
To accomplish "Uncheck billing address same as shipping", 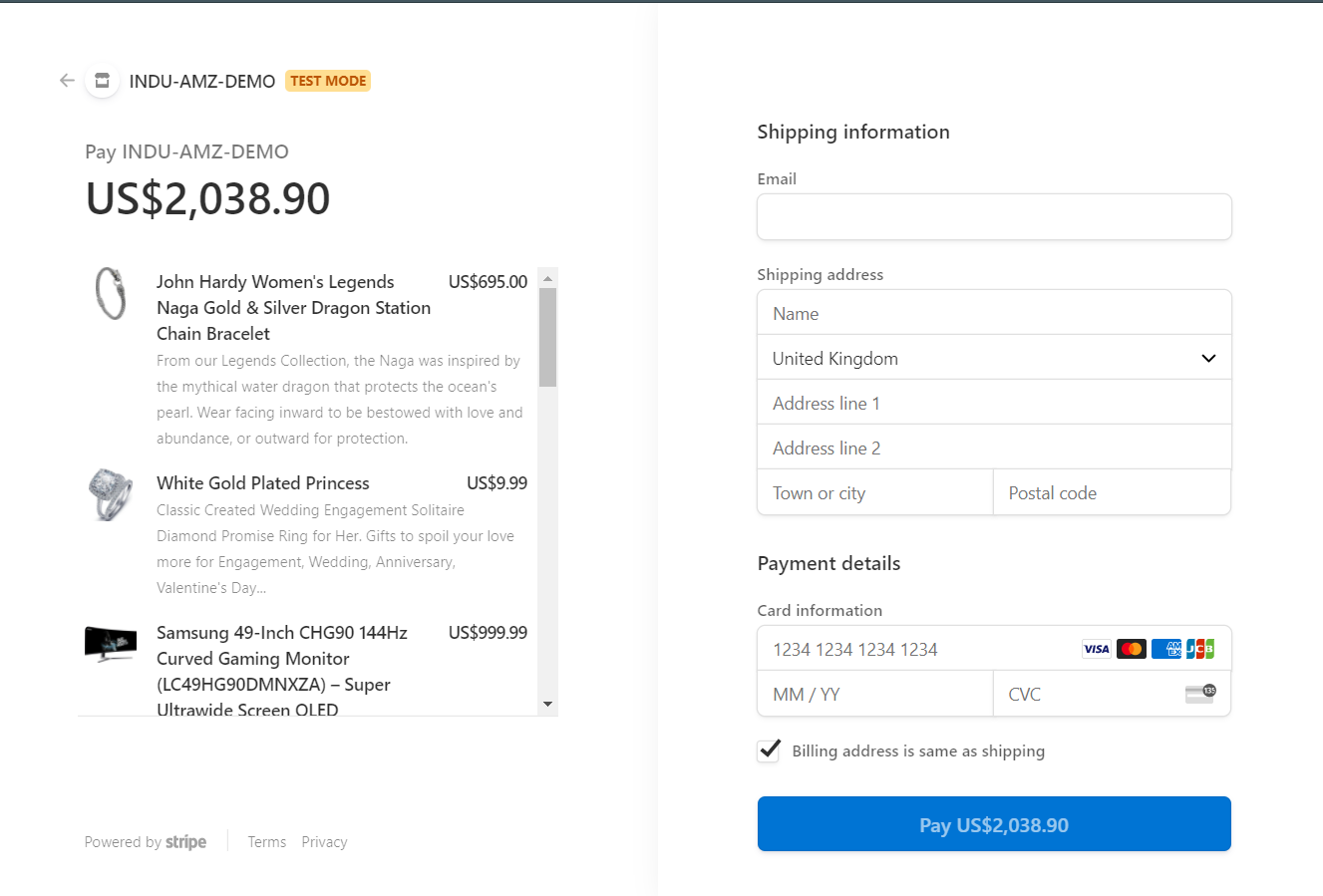I will pyautogui.click(x=768, y=750).
